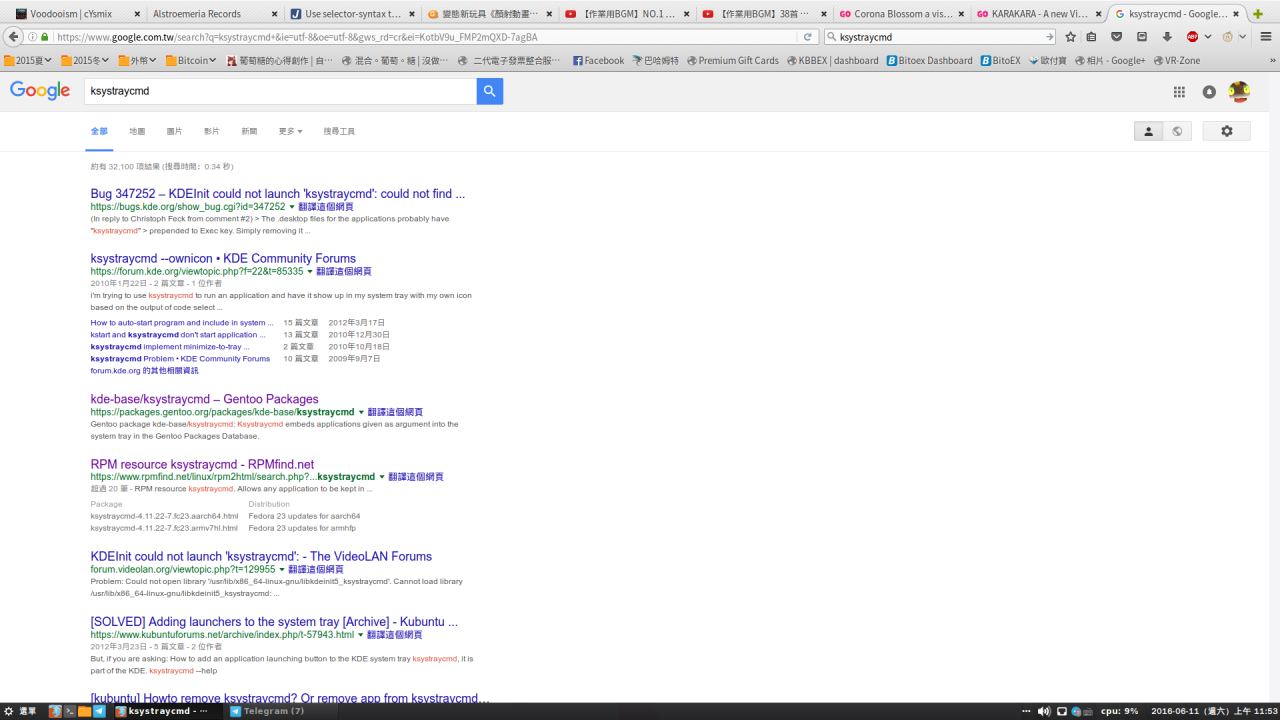
Task: Open the ksystraycmd --ownicon KDE forum result
Action: (223, 258)
